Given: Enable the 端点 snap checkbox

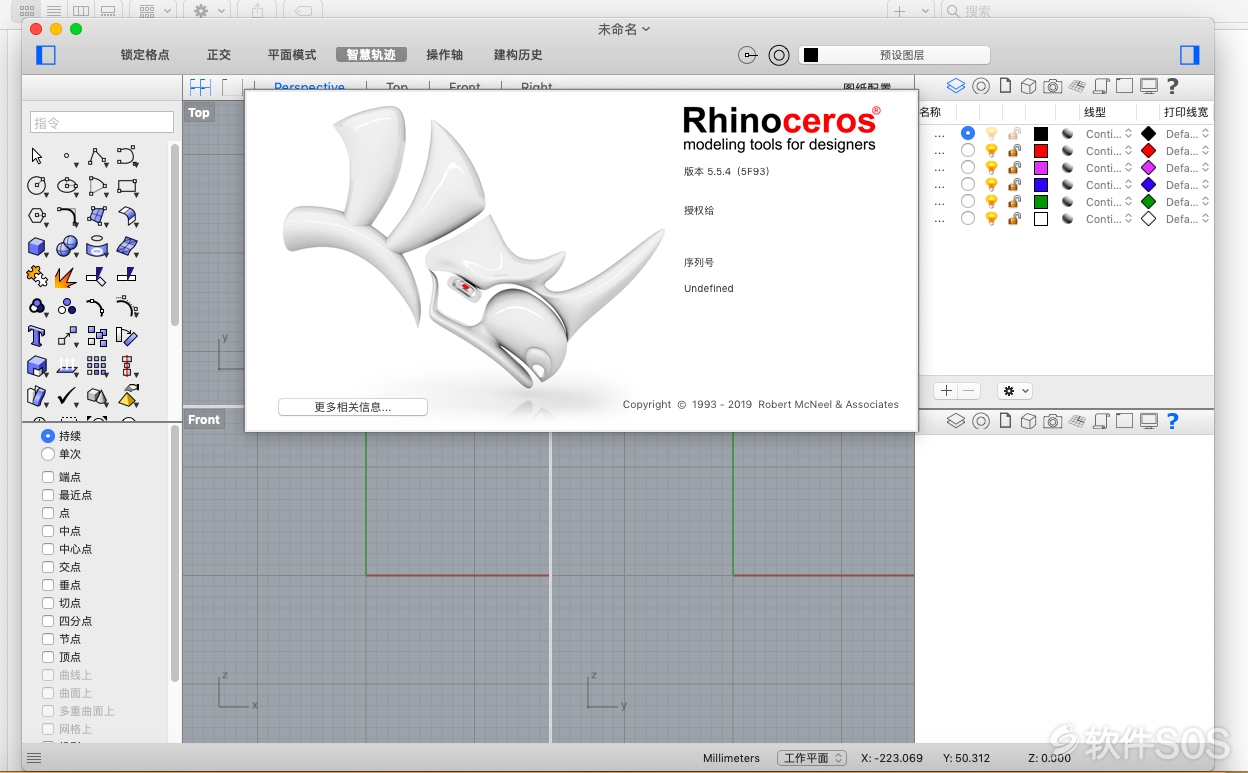Looking at the screenshot, I should (48, 477).
